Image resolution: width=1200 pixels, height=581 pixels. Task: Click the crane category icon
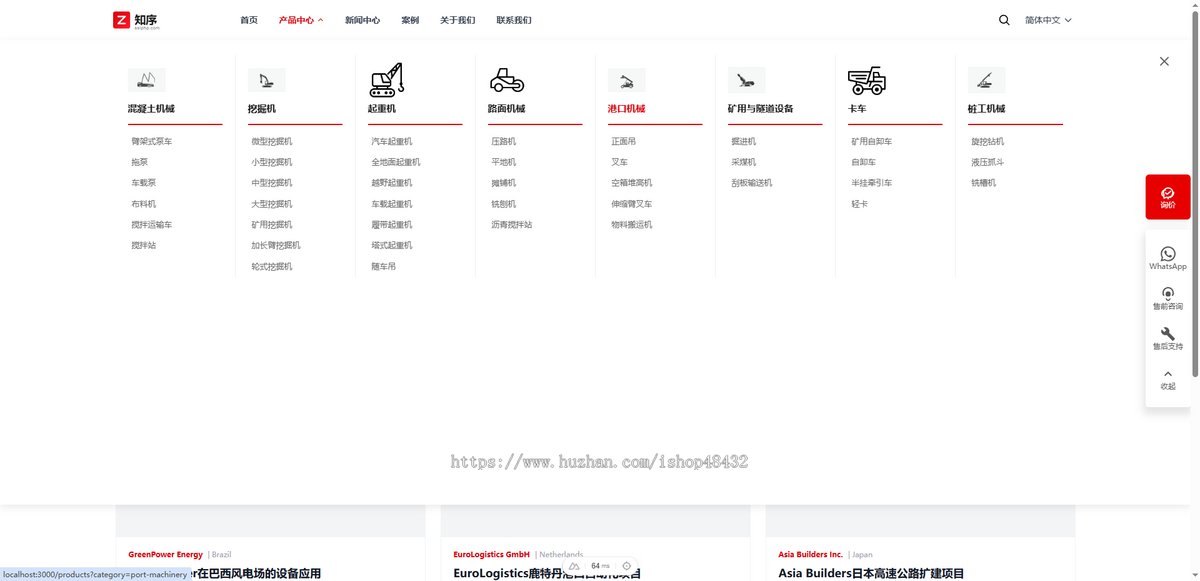point(386,79)
